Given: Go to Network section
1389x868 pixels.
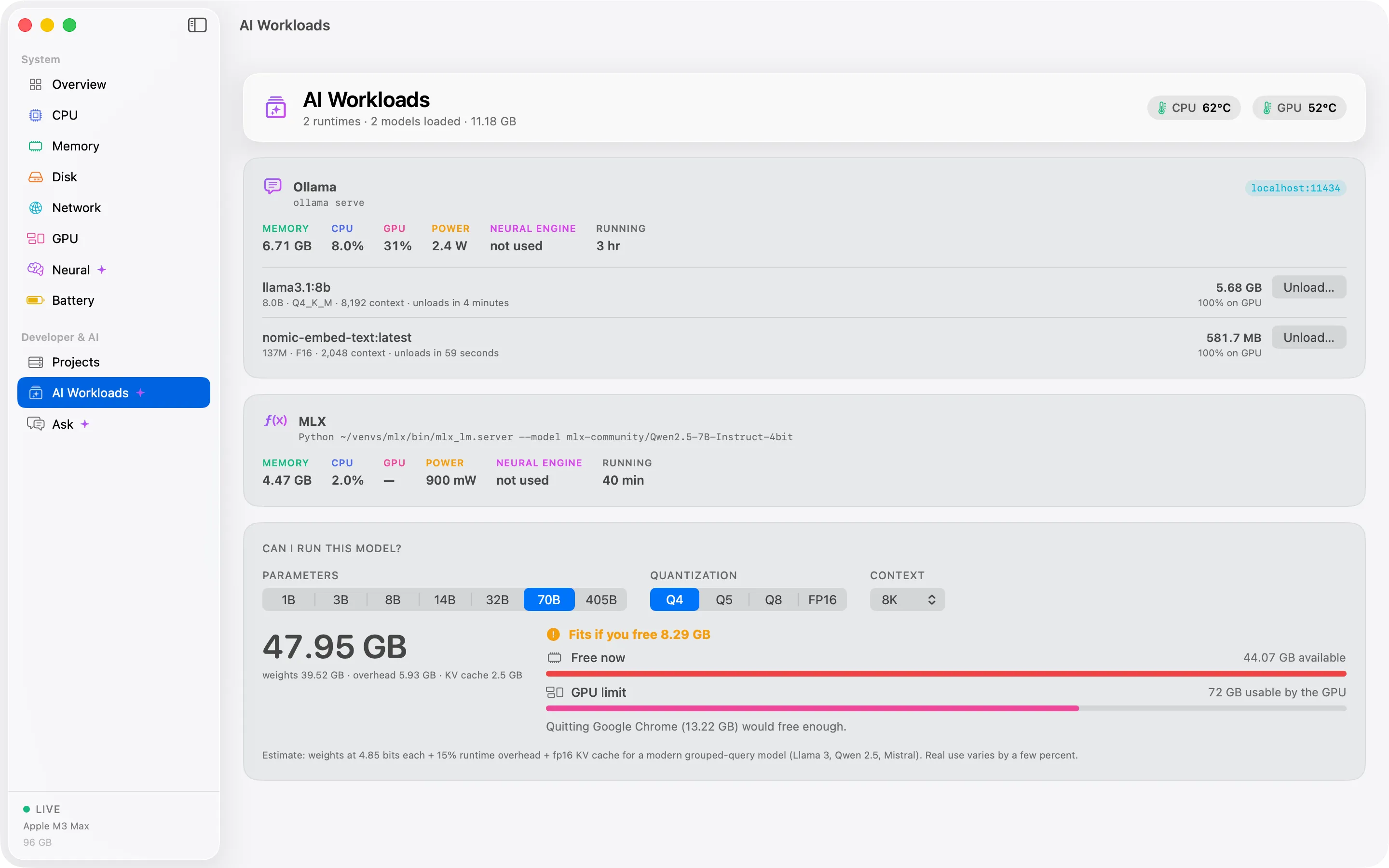Looking at the screenshot, I should tap(114, 208).
